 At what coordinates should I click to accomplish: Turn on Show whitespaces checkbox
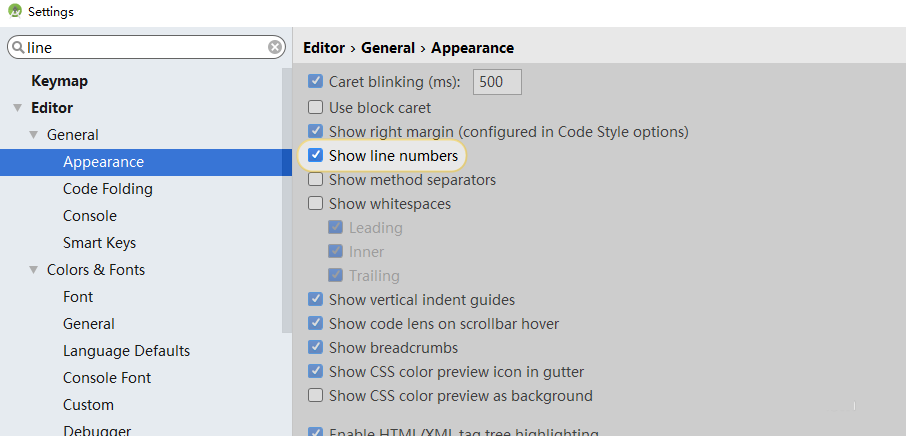(316, 204)
